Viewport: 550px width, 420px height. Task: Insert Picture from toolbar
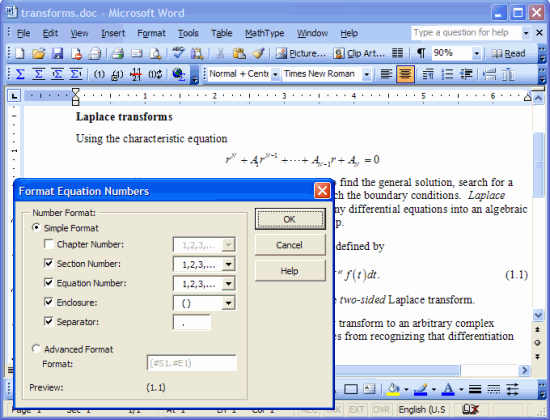[301, 54]
